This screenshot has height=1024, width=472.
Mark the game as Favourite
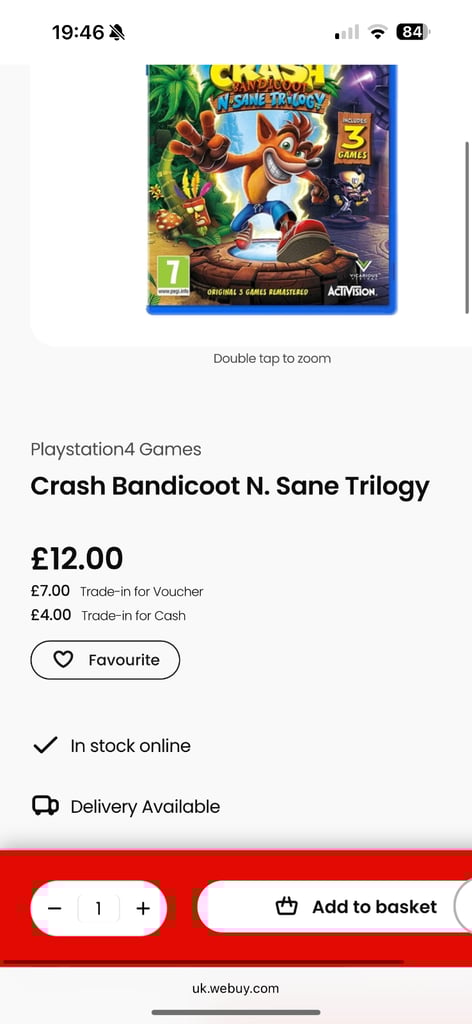pyautogui.click(x=105, y=660)
